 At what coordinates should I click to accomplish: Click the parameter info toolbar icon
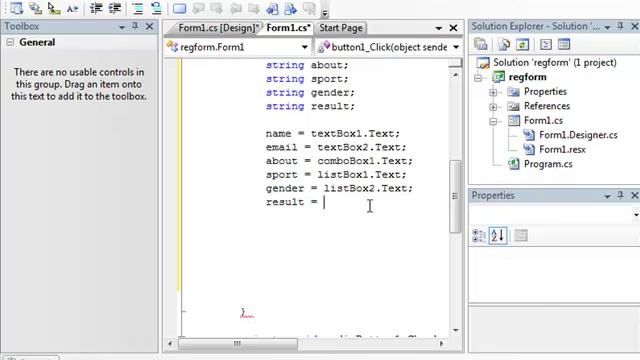[x=36, y=8]
